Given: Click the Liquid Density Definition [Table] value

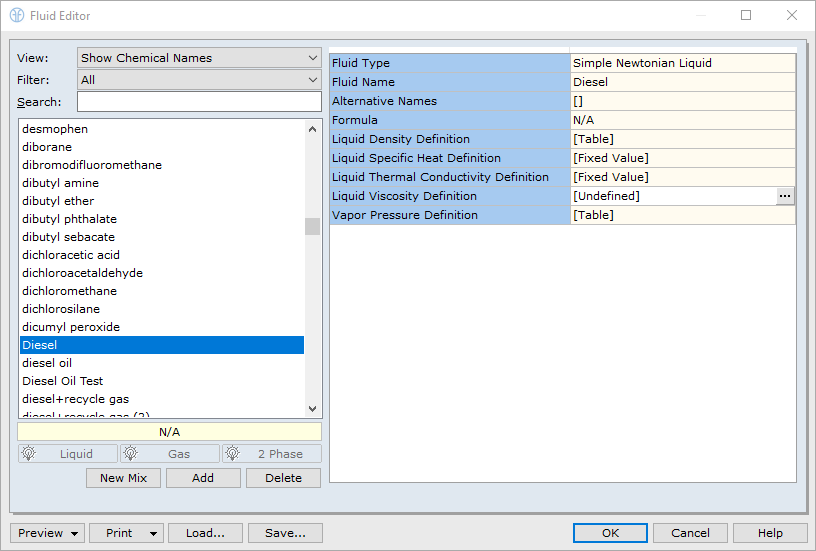Looking at the screenshot, I should tap(683, 139).
